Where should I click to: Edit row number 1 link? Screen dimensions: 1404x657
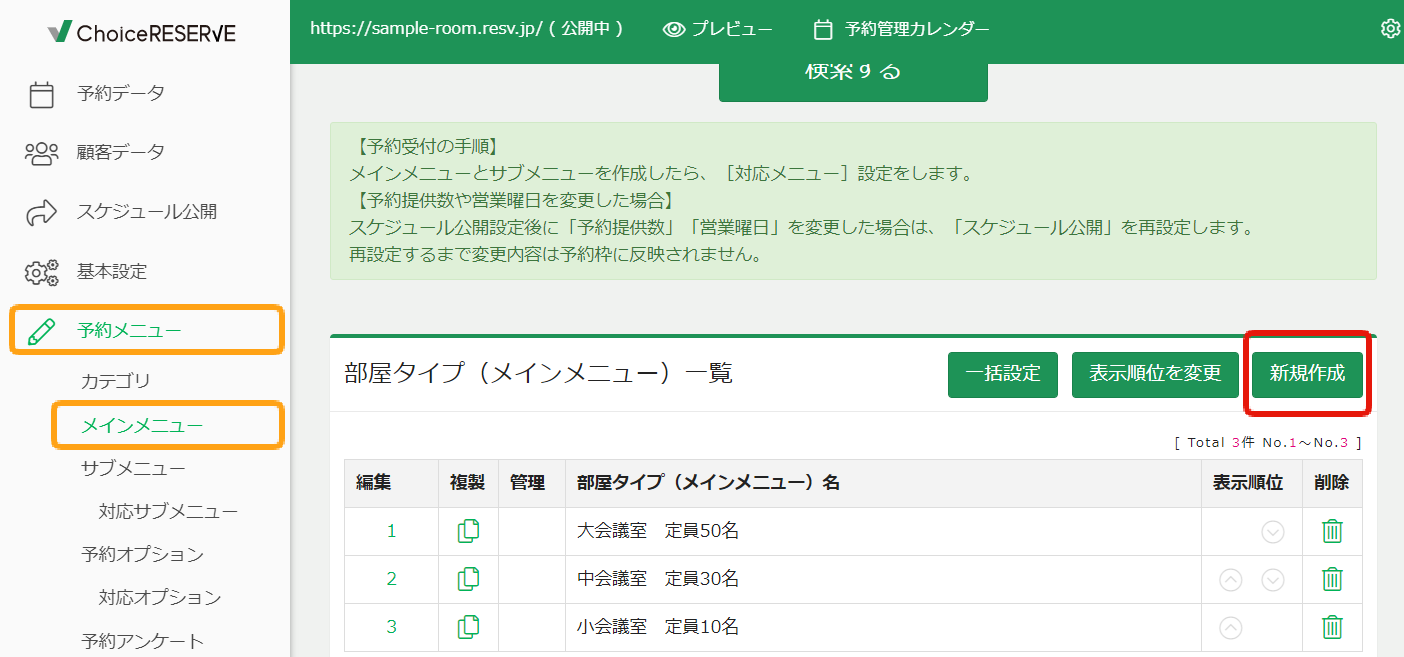(x=392, y=532)
